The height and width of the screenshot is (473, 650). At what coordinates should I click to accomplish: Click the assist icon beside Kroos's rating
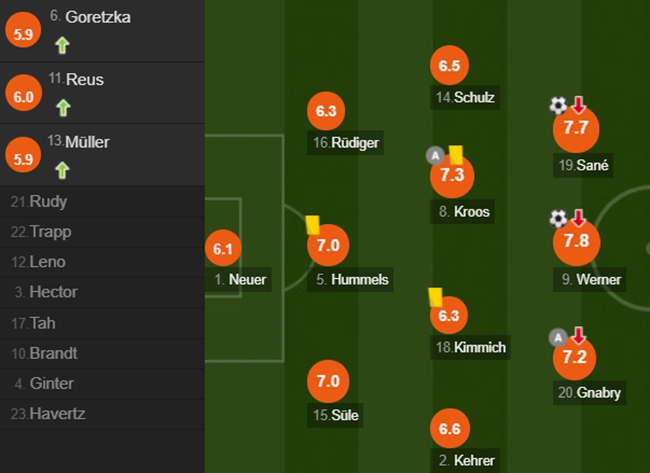point(434,155)
